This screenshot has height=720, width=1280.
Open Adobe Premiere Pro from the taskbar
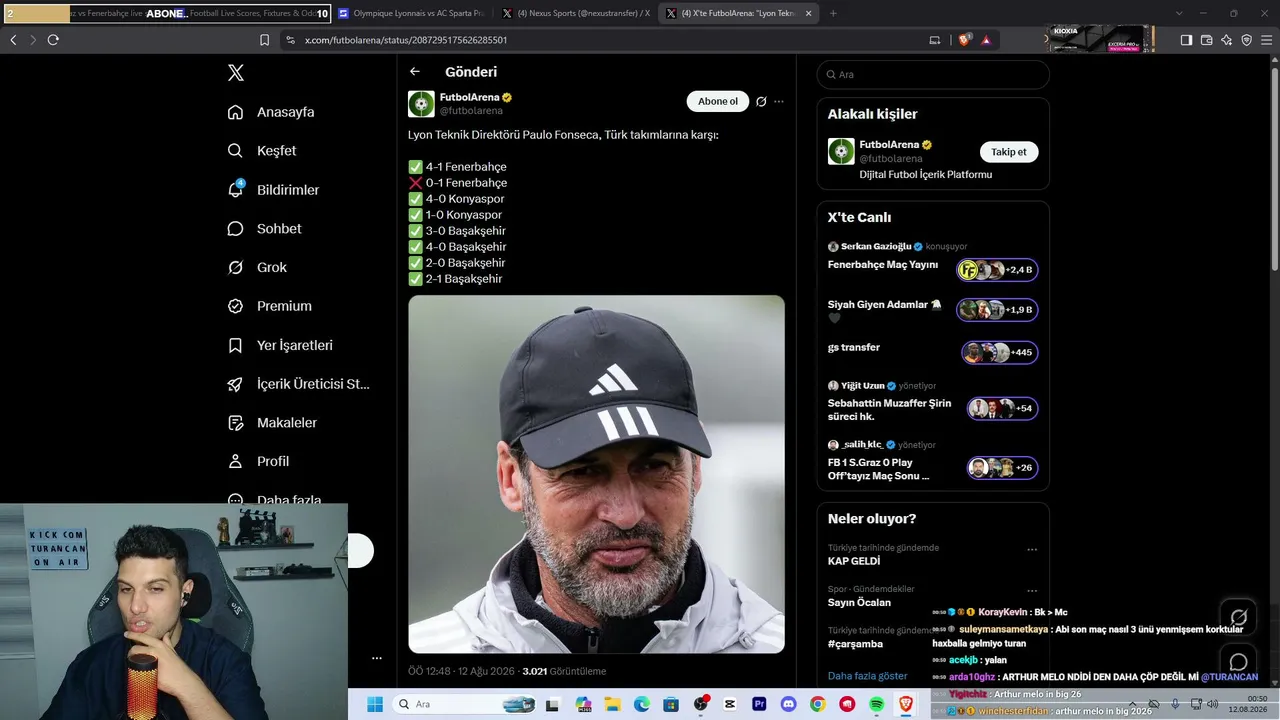[x=759, y=704]
